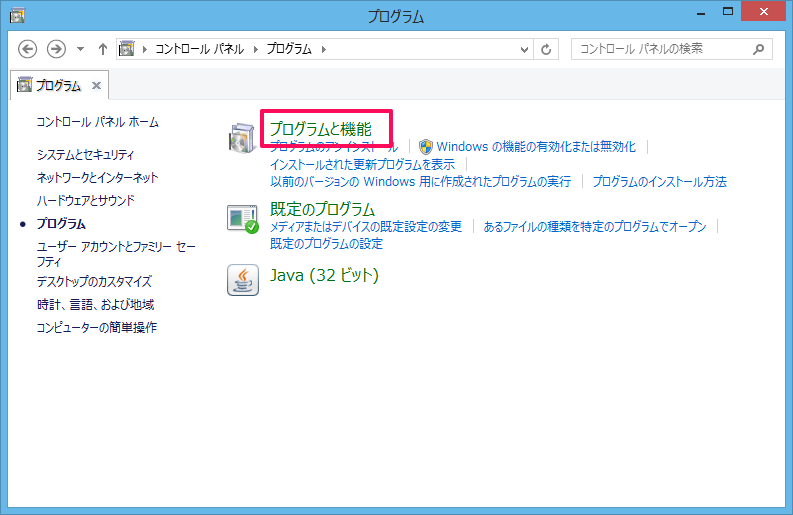Open ネットワークとインターネット in sidebar

pyautogui.click(x=97, y=178)
